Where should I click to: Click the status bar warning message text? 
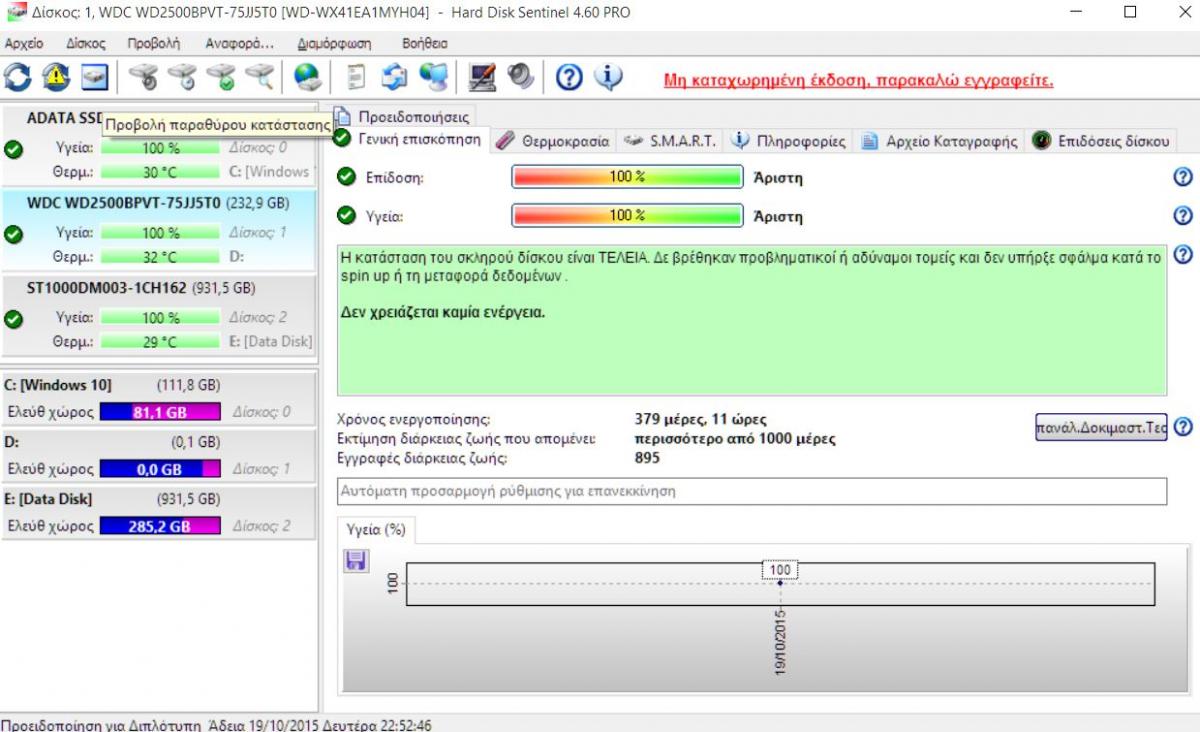[x=216, y=724]
